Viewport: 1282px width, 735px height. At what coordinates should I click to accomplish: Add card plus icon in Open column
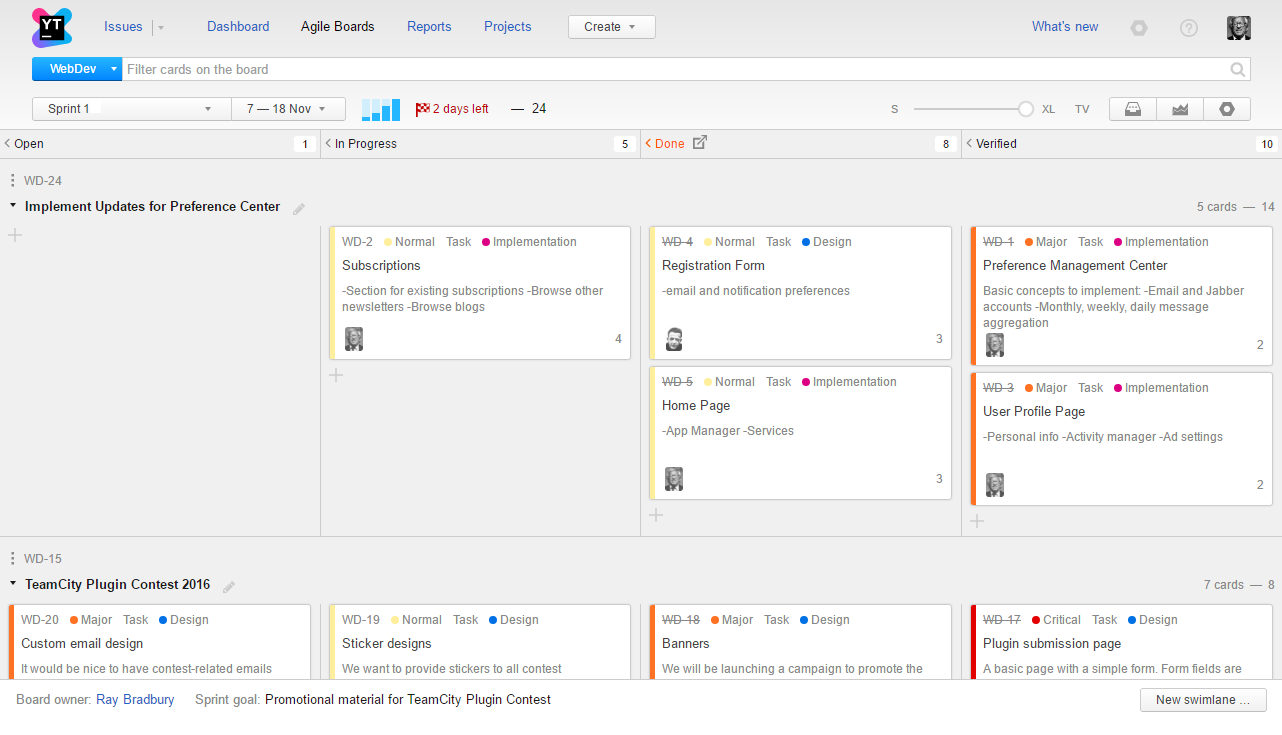pyautogui.click(x=15, y=235)
